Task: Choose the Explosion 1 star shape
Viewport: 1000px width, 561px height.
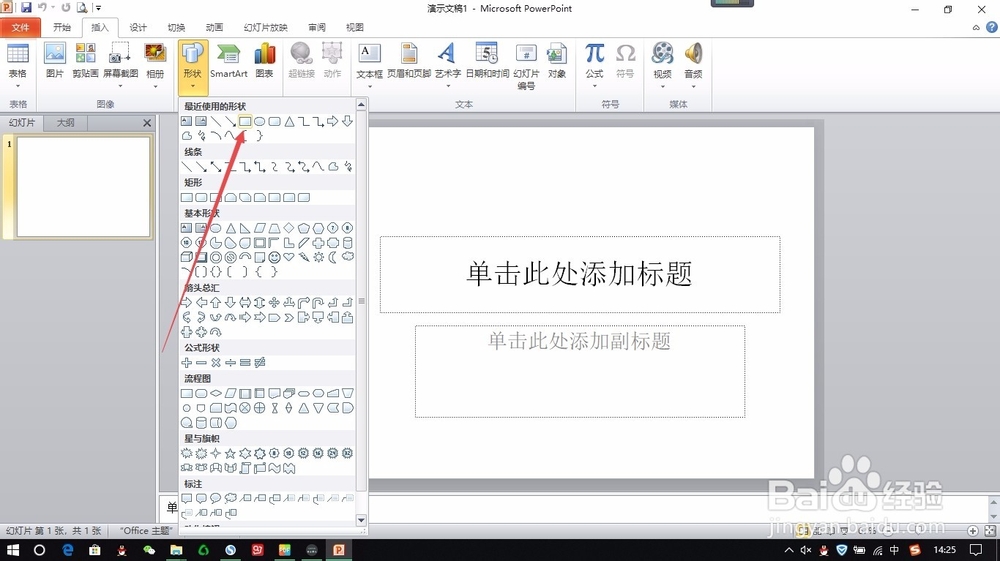Action: [x=186, y=453]
